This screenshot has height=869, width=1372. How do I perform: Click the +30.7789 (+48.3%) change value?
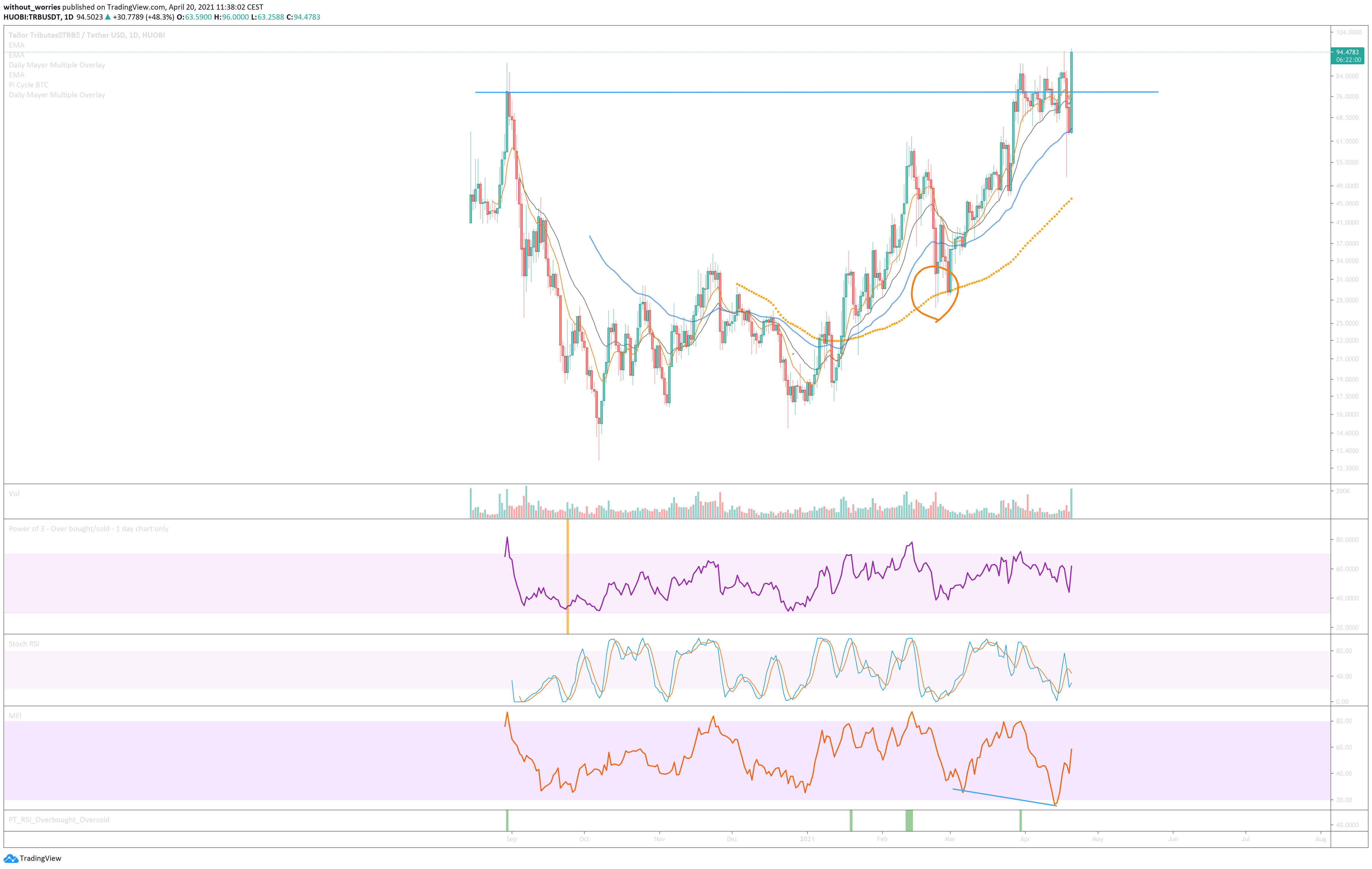pyautogui.click(x=144, y=17)
